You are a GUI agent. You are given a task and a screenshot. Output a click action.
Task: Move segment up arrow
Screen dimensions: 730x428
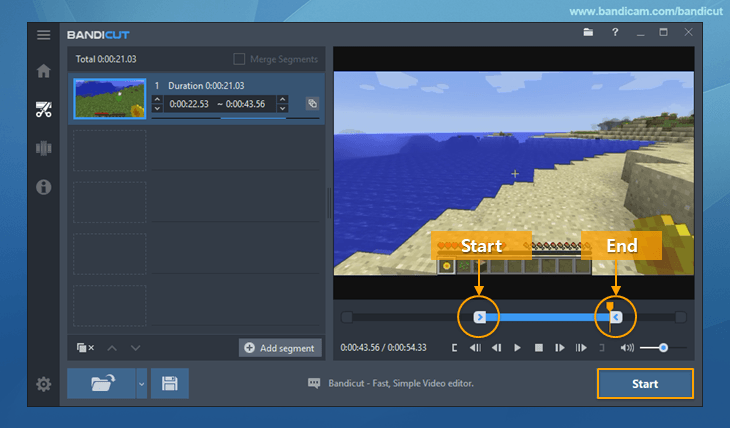pos(112,348)
